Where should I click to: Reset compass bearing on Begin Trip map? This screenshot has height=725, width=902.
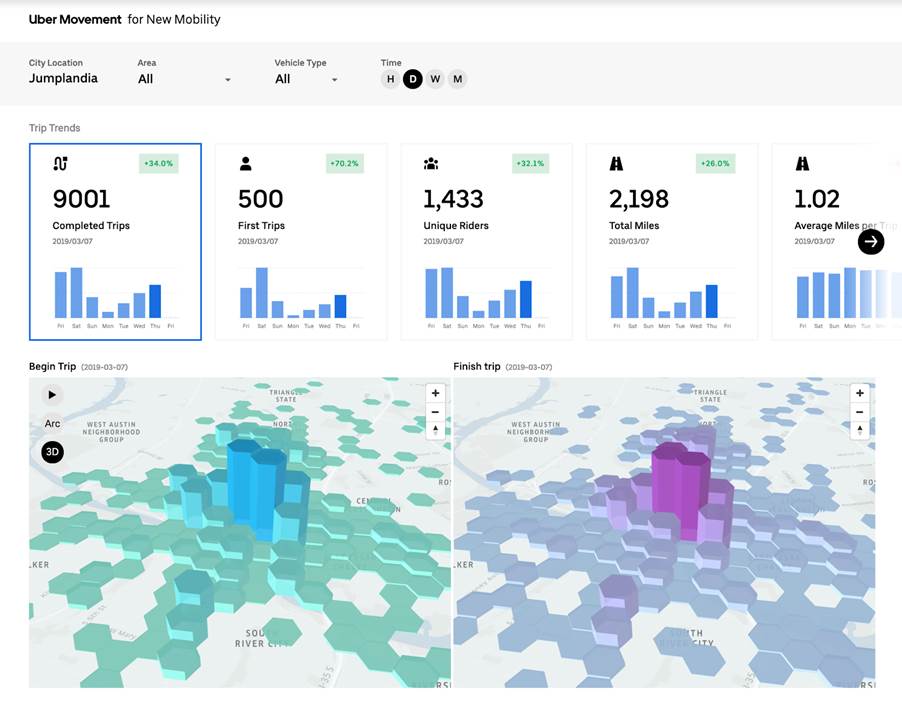point(435,430)
